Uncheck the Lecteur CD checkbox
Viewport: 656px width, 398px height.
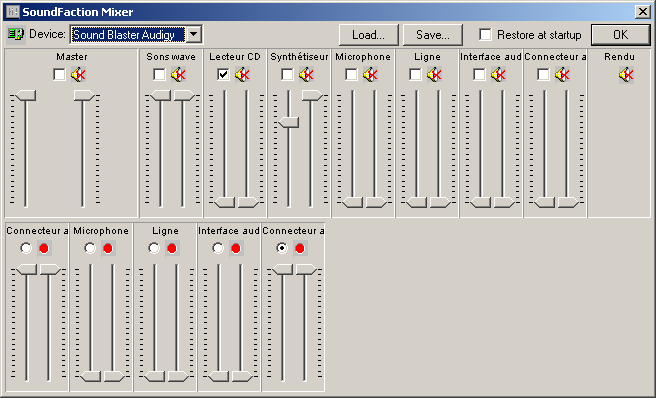(223, 75)
